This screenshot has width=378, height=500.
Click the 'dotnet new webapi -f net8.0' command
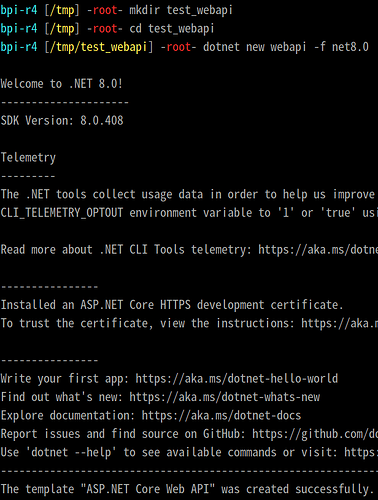(x=286, y=47)
